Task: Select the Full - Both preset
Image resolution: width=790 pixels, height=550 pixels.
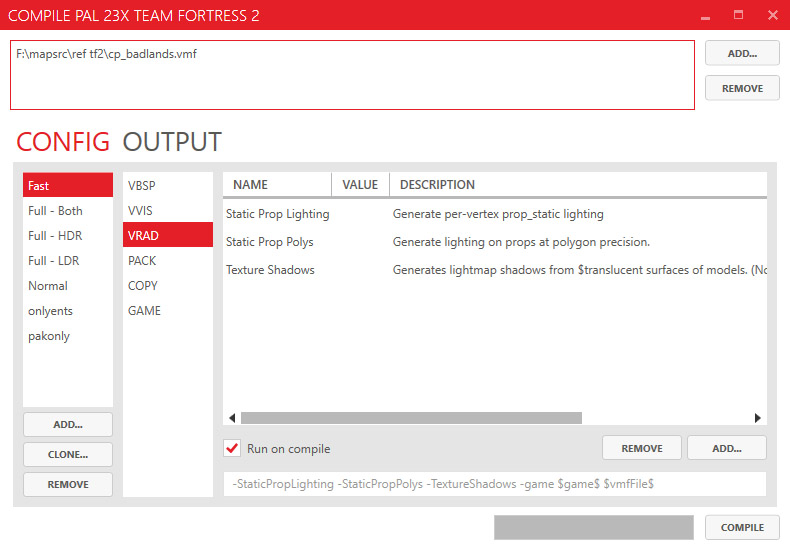Action: (68, 211)
